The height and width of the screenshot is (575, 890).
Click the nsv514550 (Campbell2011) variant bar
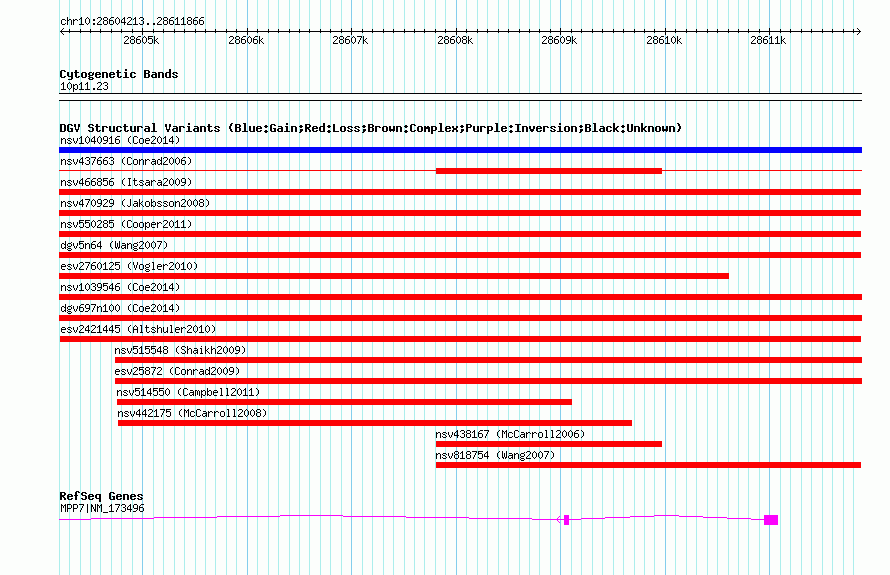344,402
